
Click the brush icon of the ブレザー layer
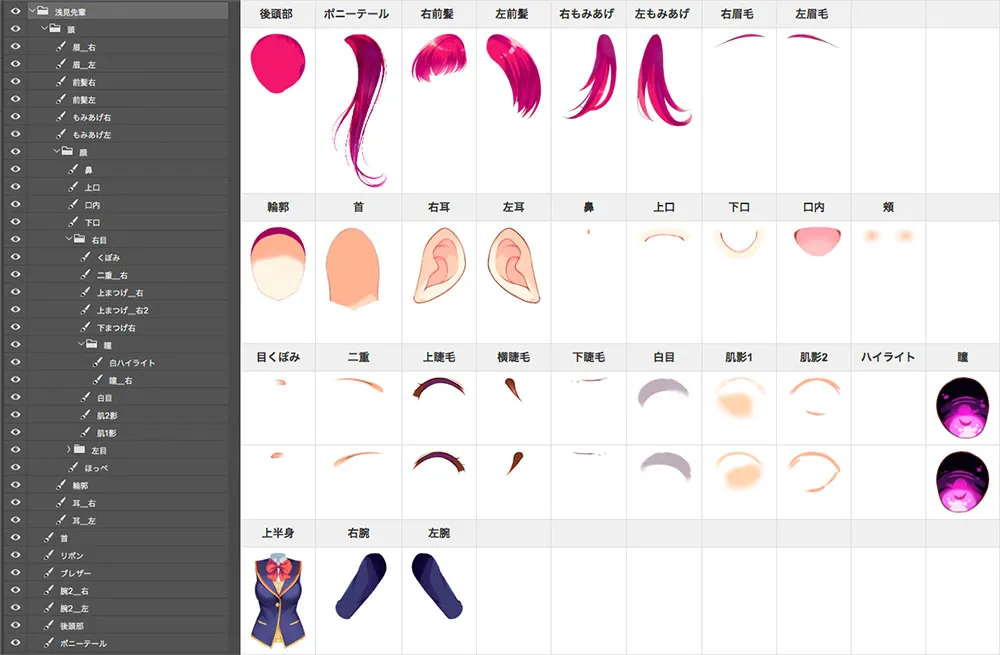pyautogui.click(x=48, y=573)
